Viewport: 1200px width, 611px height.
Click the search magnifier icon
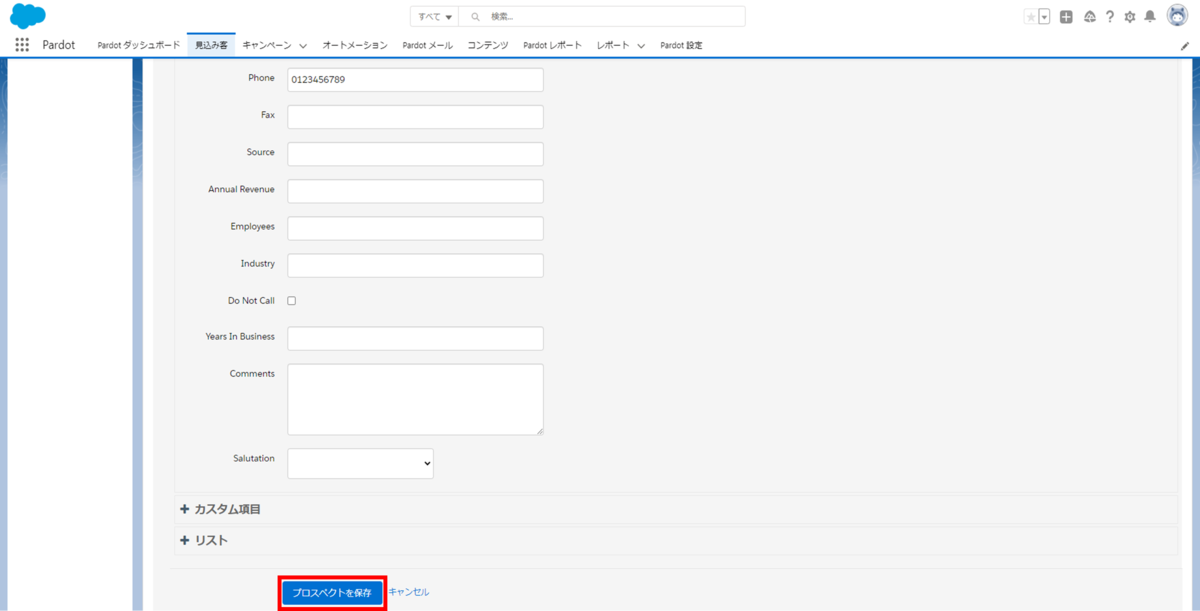click(x=475, y=17)
